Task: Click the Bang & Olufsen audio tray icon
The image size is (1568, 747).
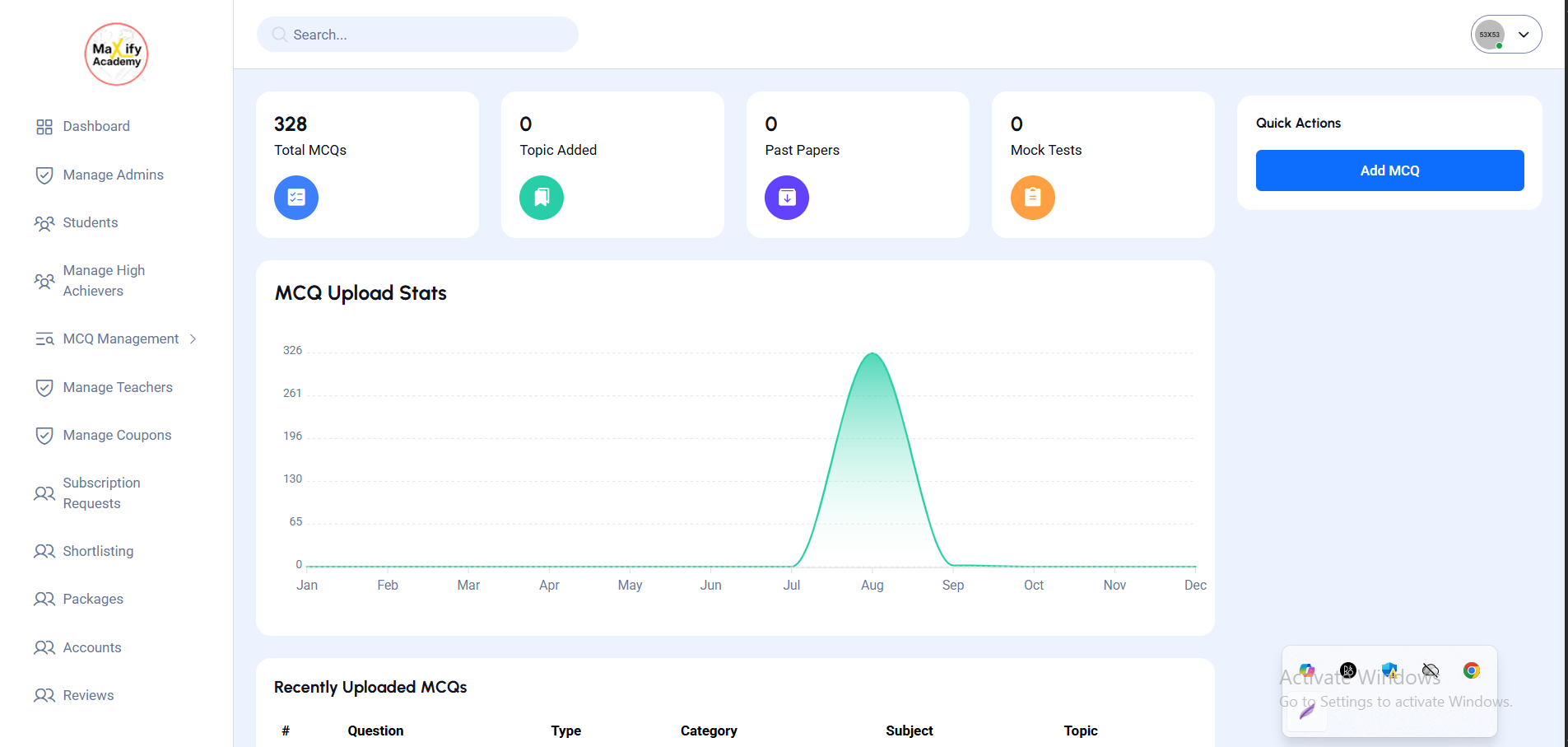Action: click(1348, 670)
